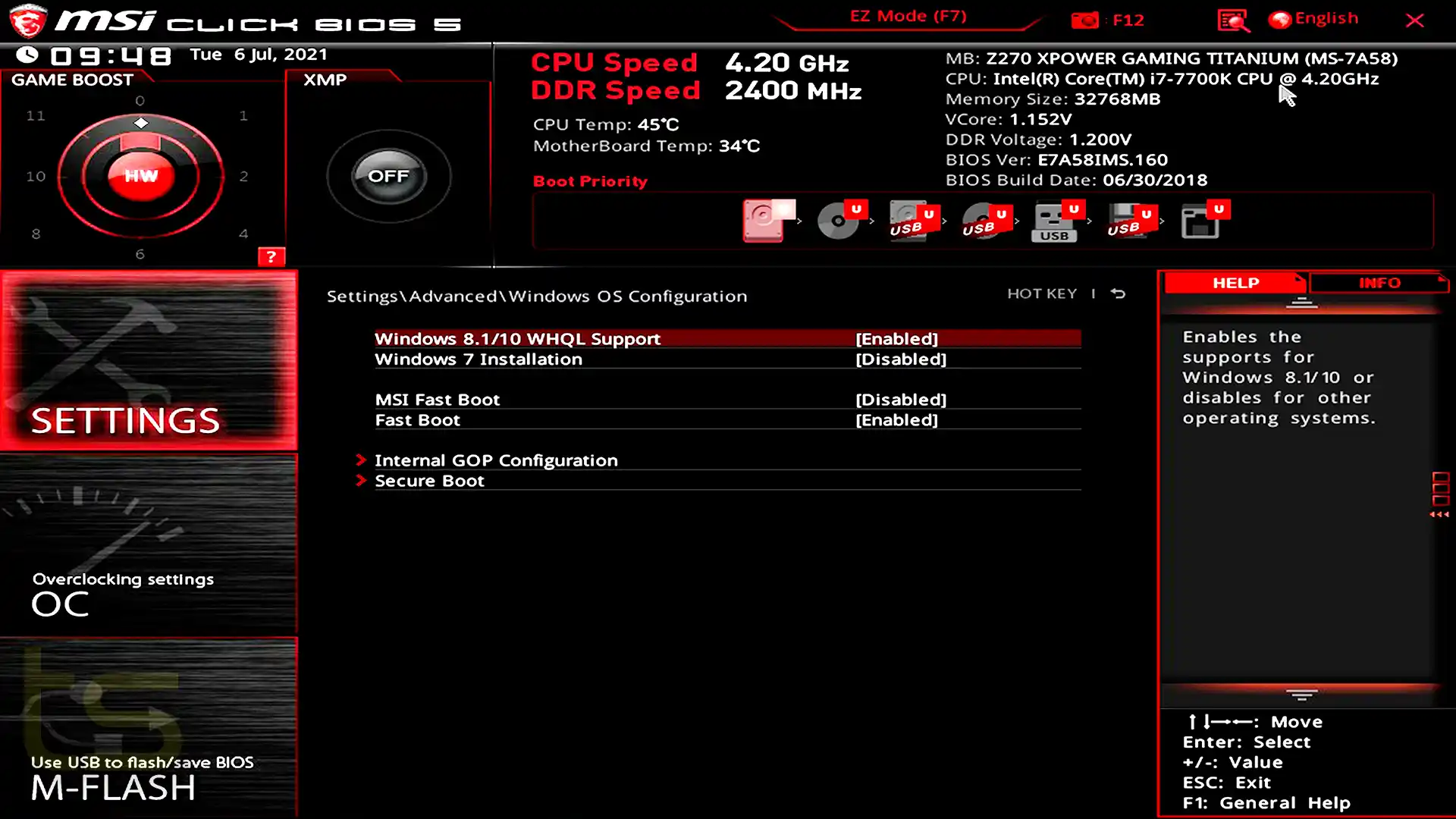Take a screenshot with the F12 camera icon

click(1084, 20)
